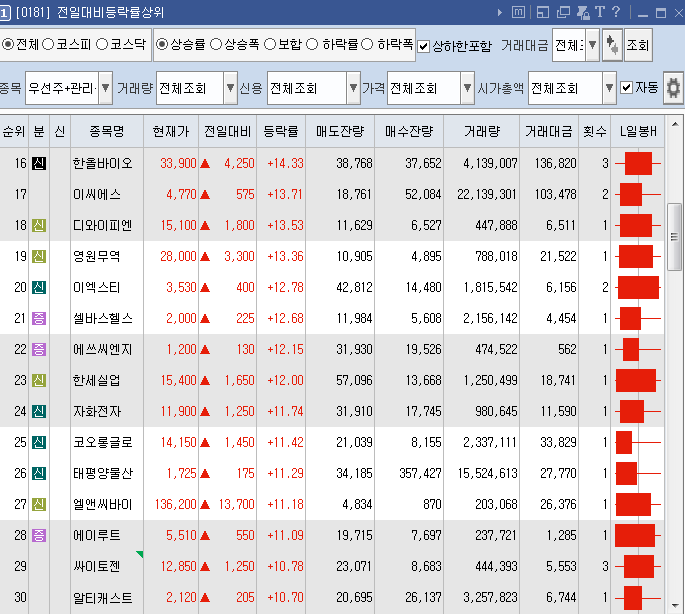
Task: Open the 거래량 전체조회 dropdown
Action: click(x=230, y=88)
